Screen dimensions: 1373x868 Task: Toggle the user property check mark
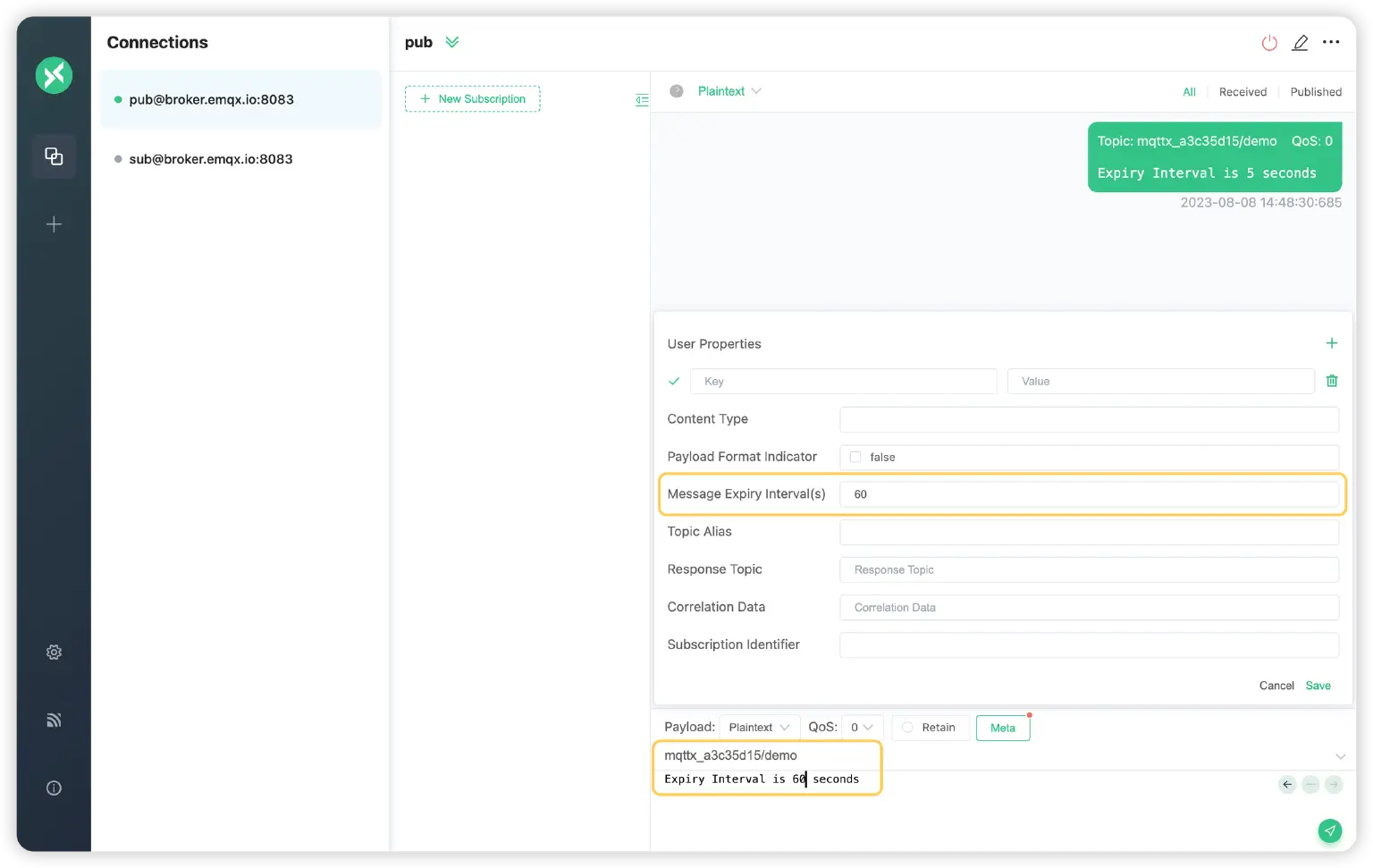[x=674, y=382]
